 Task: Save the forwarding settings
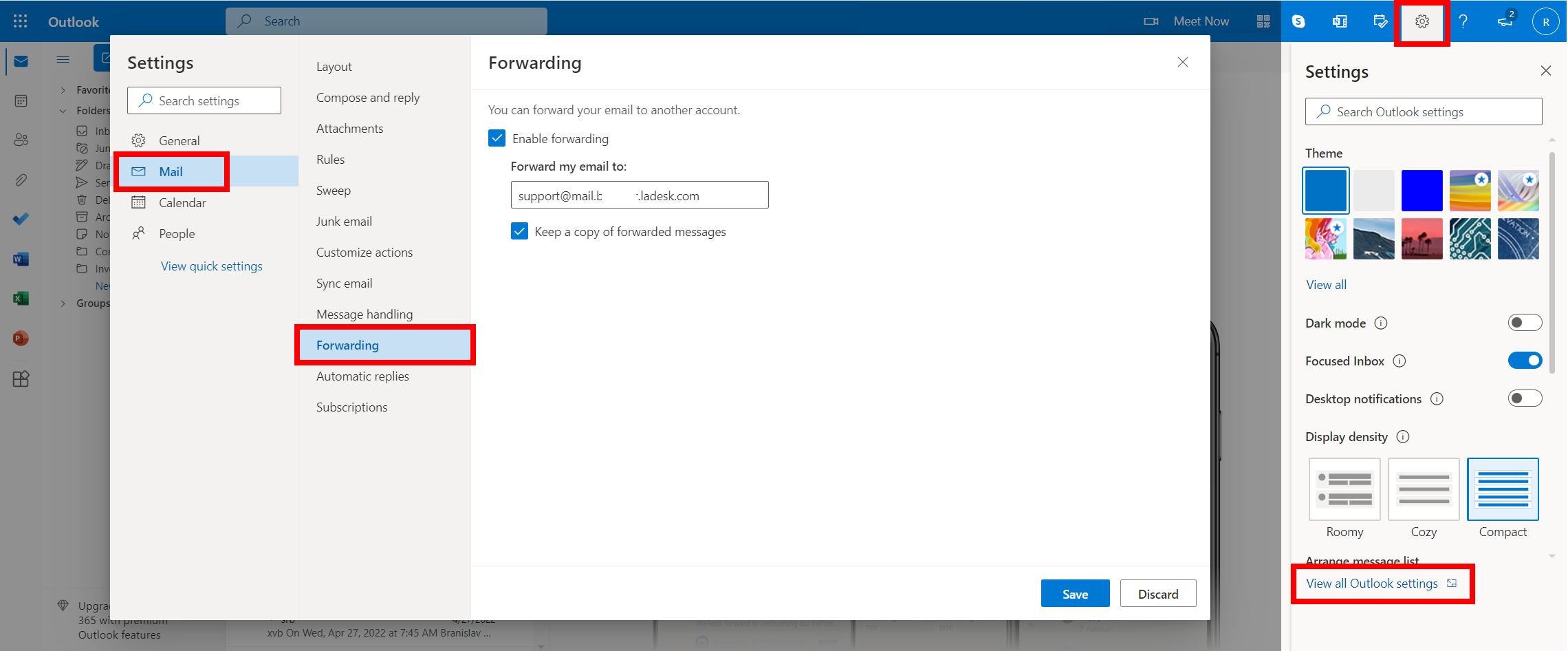tap(1074, 594)
